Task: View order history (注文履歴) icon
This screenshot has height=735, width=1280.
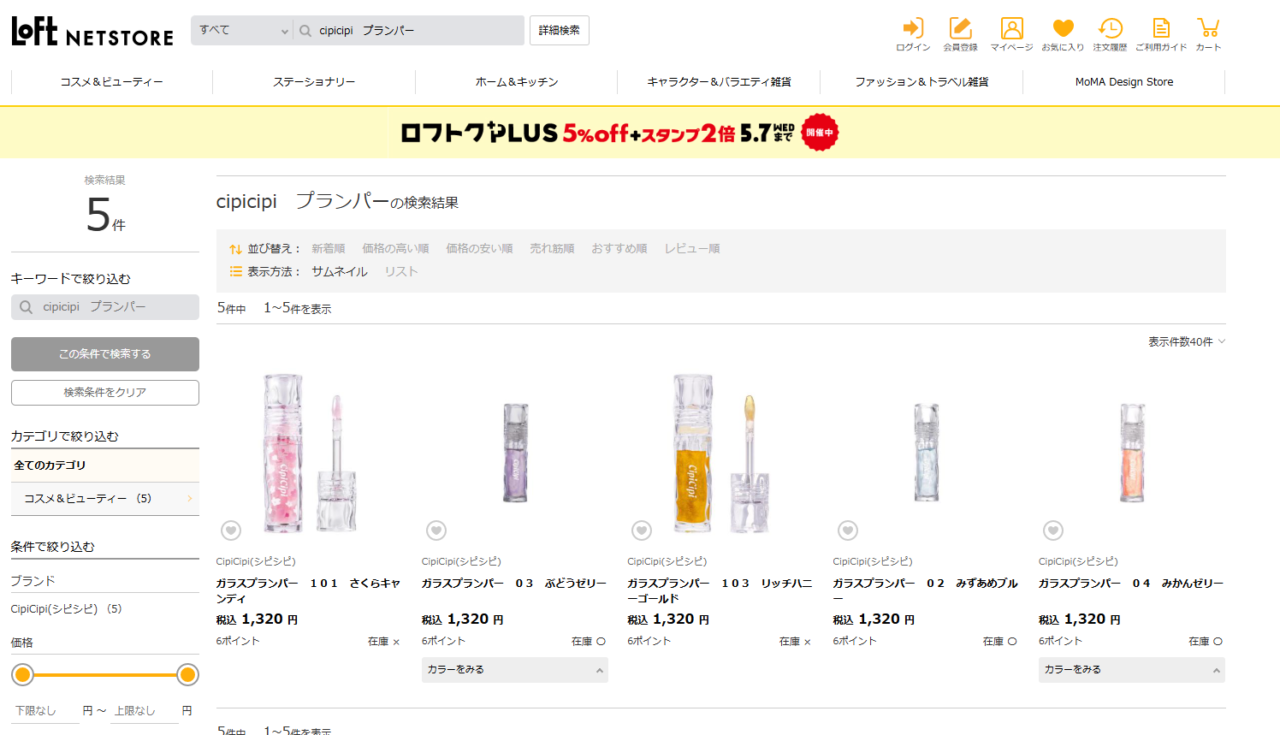Action: pos(1110,34)
